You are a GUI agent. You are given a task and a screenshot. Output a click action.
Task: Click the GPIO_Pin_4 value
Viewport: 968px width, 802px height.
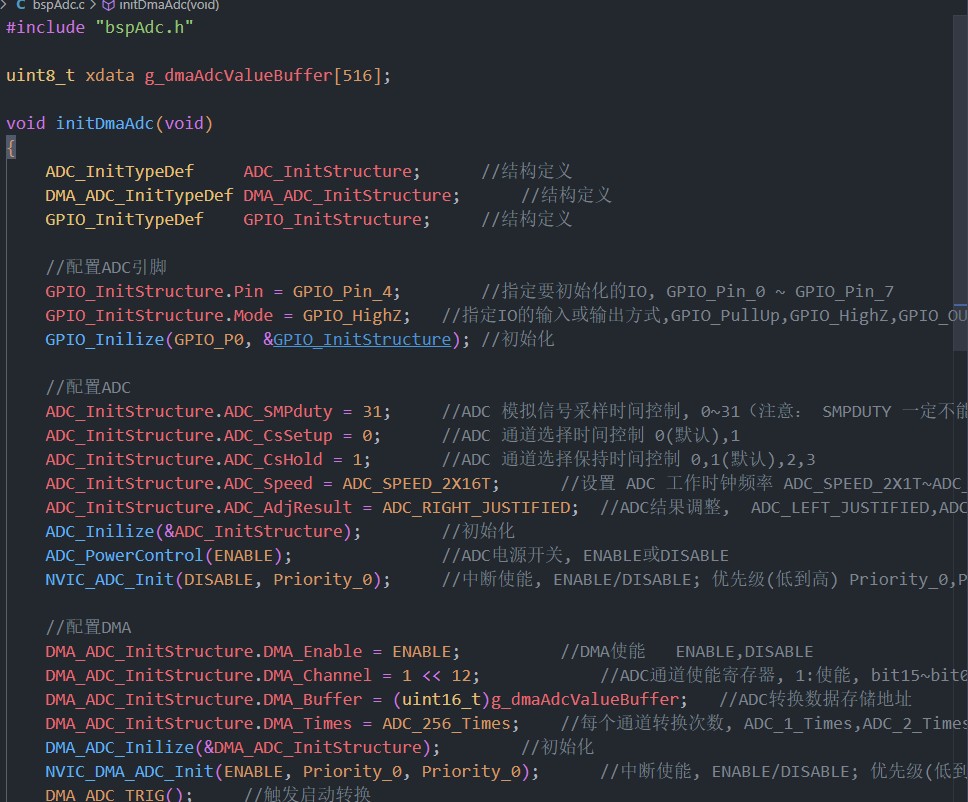[x=341, y=291]
